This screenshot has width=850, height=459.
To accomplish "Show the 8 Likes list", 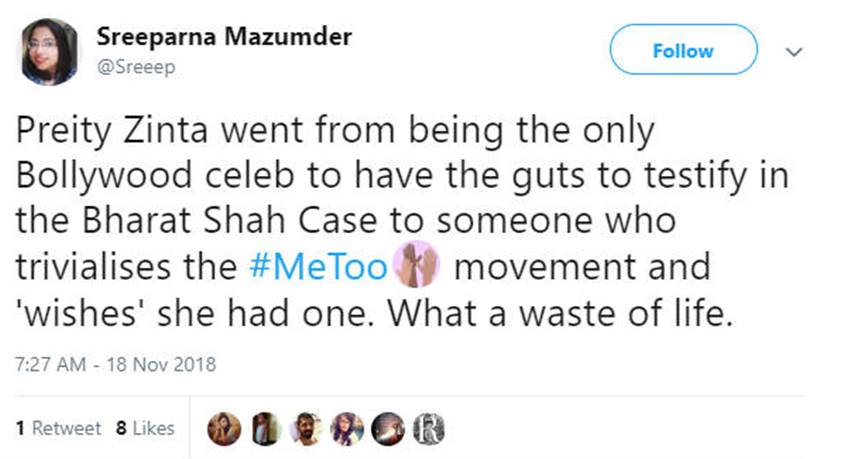I will click(146, 428).
